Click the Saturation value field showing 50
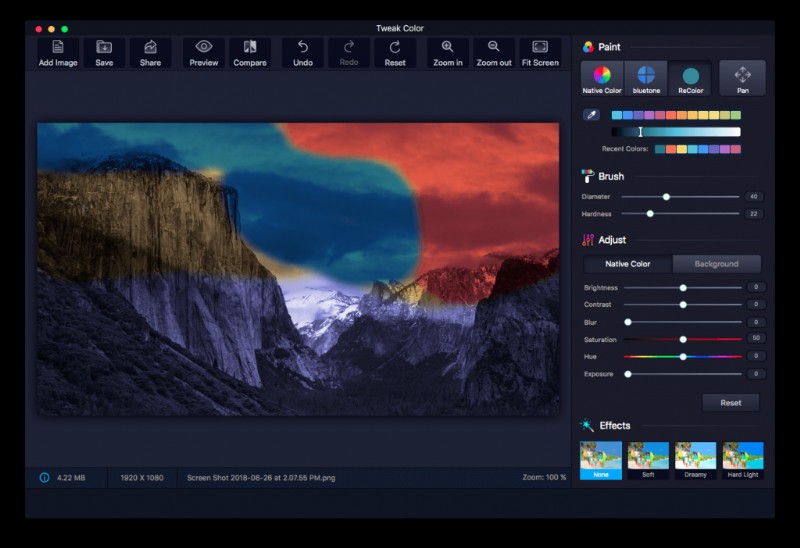 tap(756, 338)
